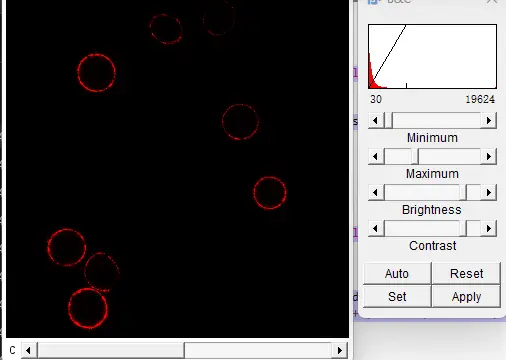Click right arrow of Maximum slider
Image resolution: width=506 pixels, height=360 pixels.
click(489, 156)
